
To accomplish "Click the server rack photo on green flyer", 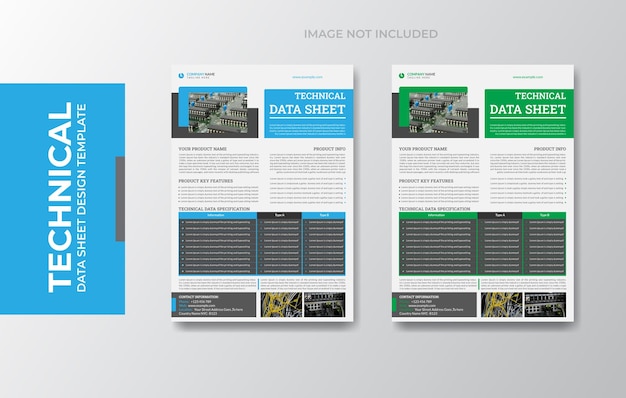I will pos(545,305).
